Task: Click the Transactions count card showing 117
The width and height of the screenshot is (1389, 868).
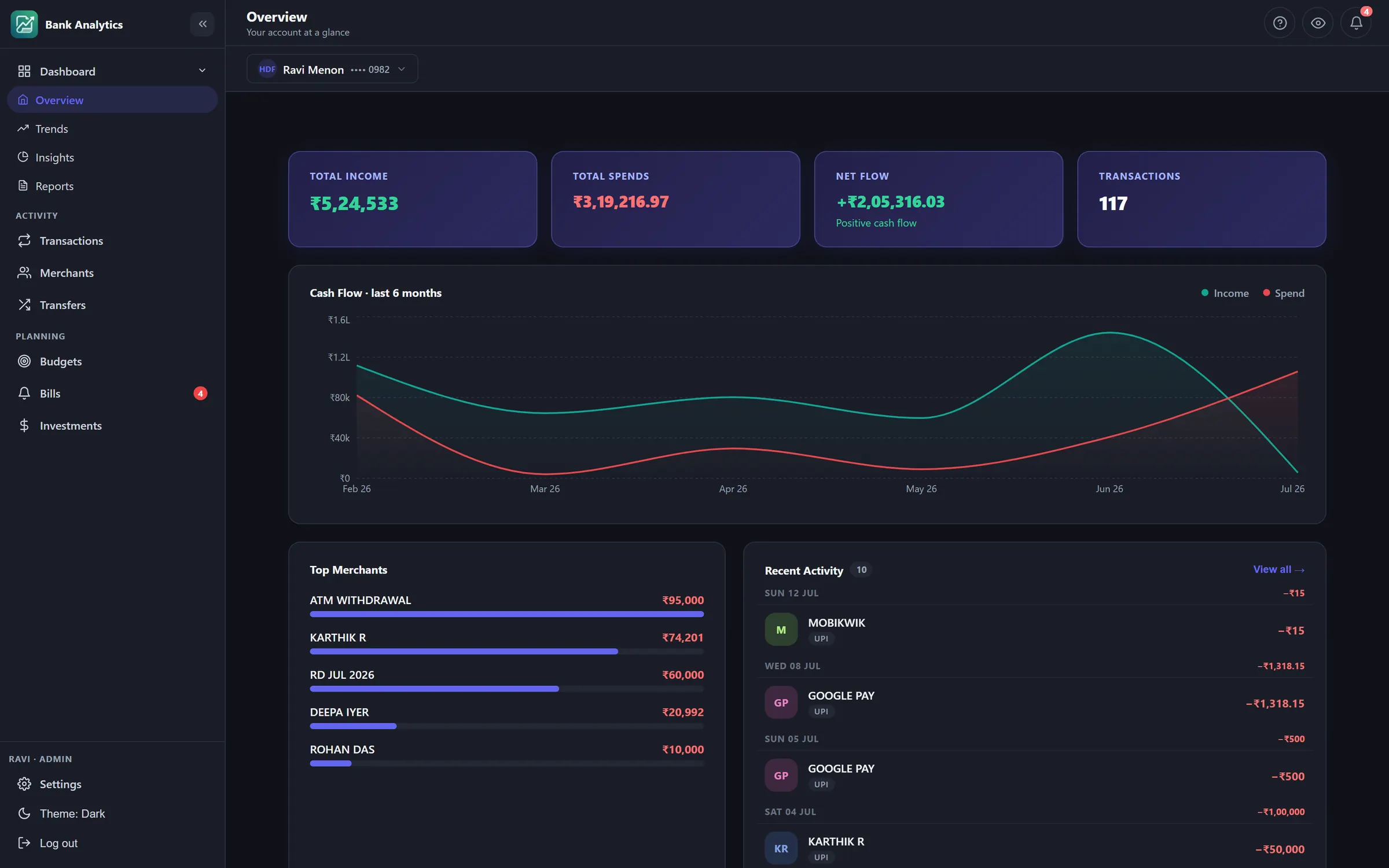Action: [x=1201, y=199]
